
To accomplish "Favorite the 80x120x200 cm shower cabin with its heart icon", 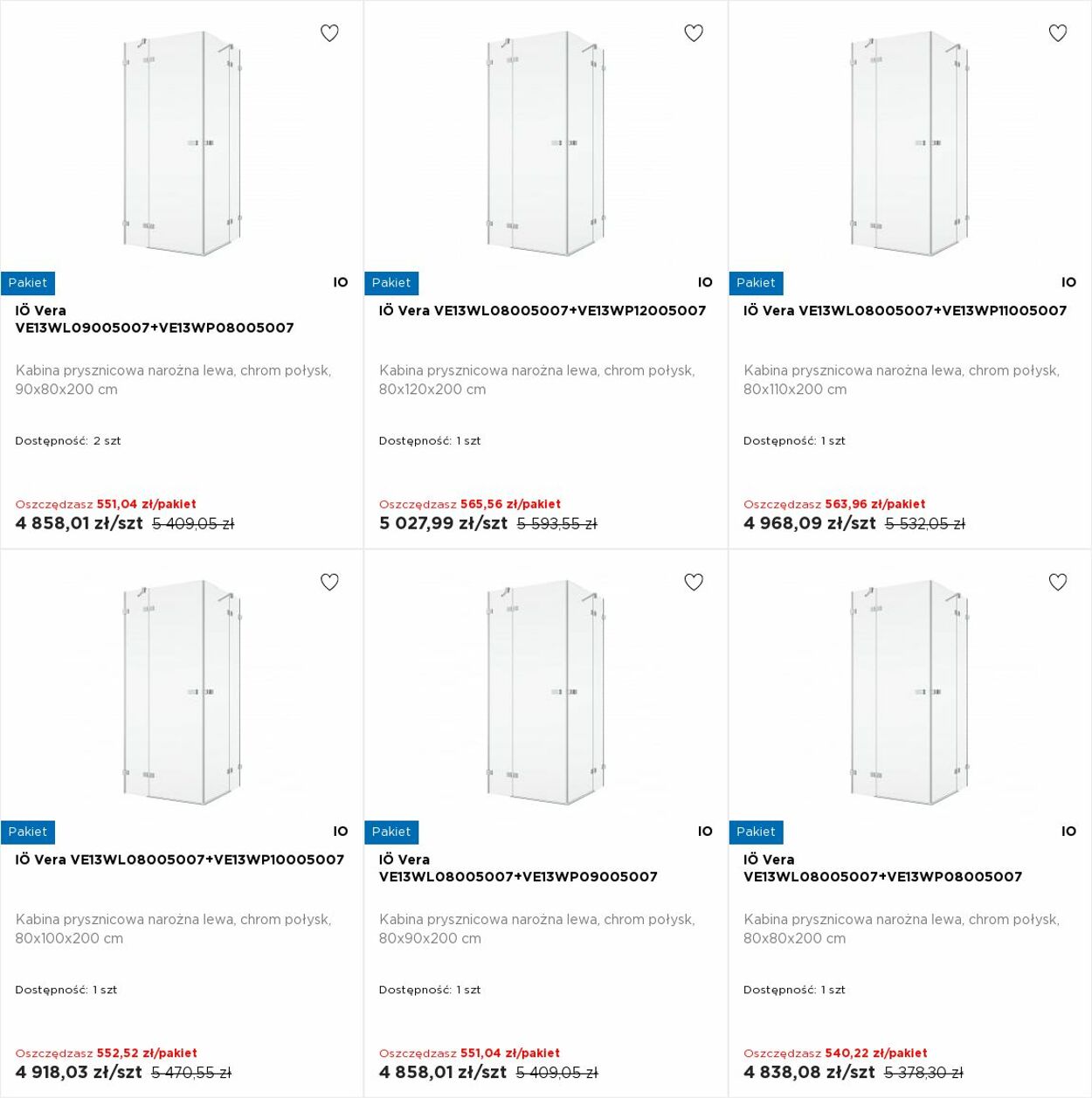I will (694, 33).
